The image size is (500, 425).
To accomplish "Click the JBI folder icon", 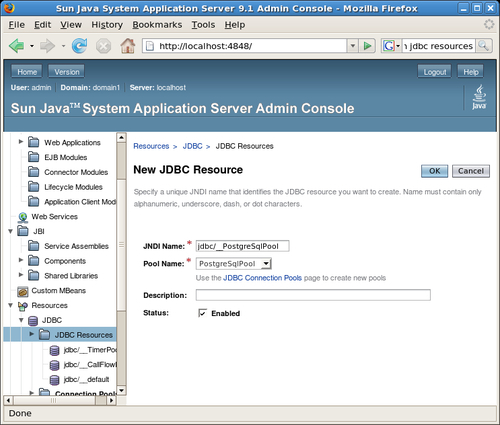I will [x=23, y=231].
